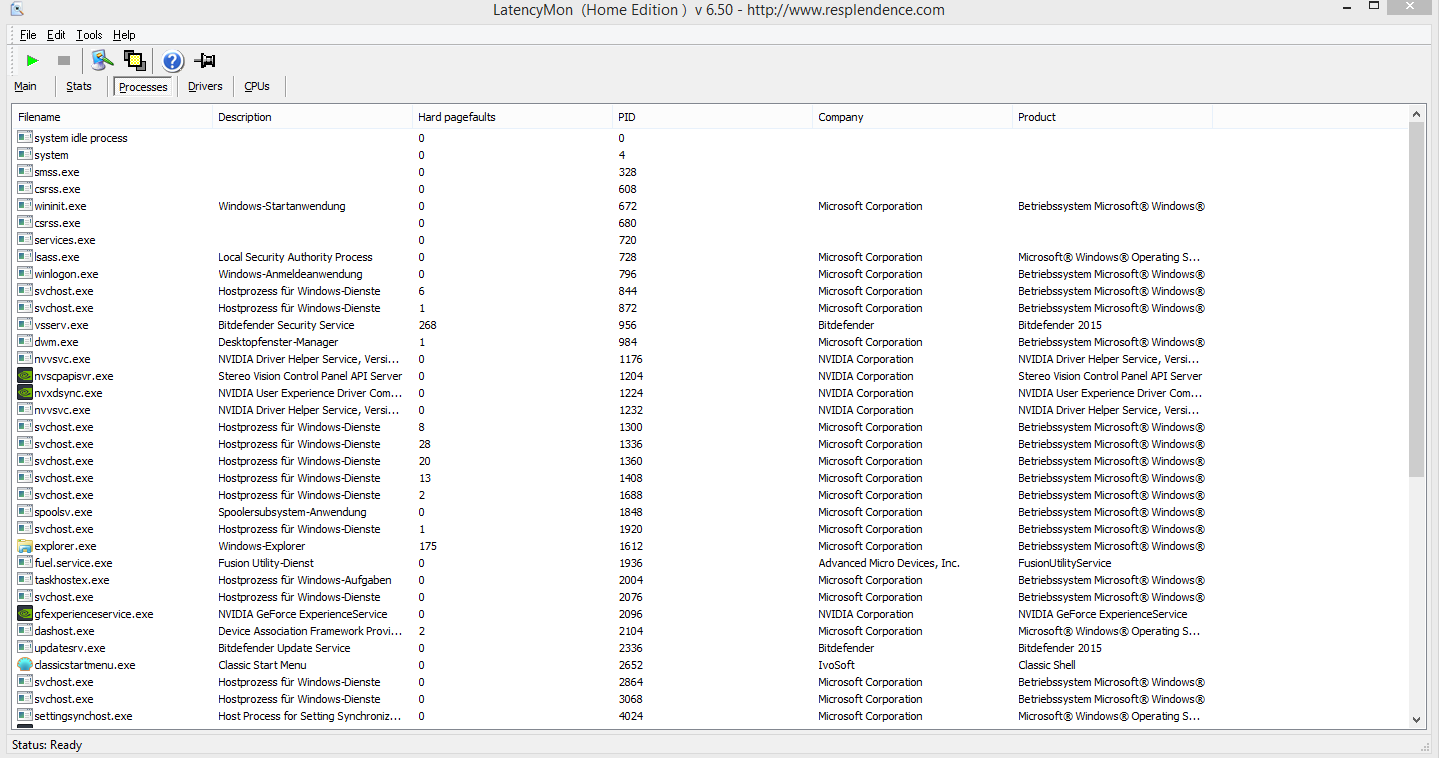The height and width of the screenshot is (758, 1439).
Task: Click the PID value 4024
Action: pyautogui.click(x=630, y=716)
